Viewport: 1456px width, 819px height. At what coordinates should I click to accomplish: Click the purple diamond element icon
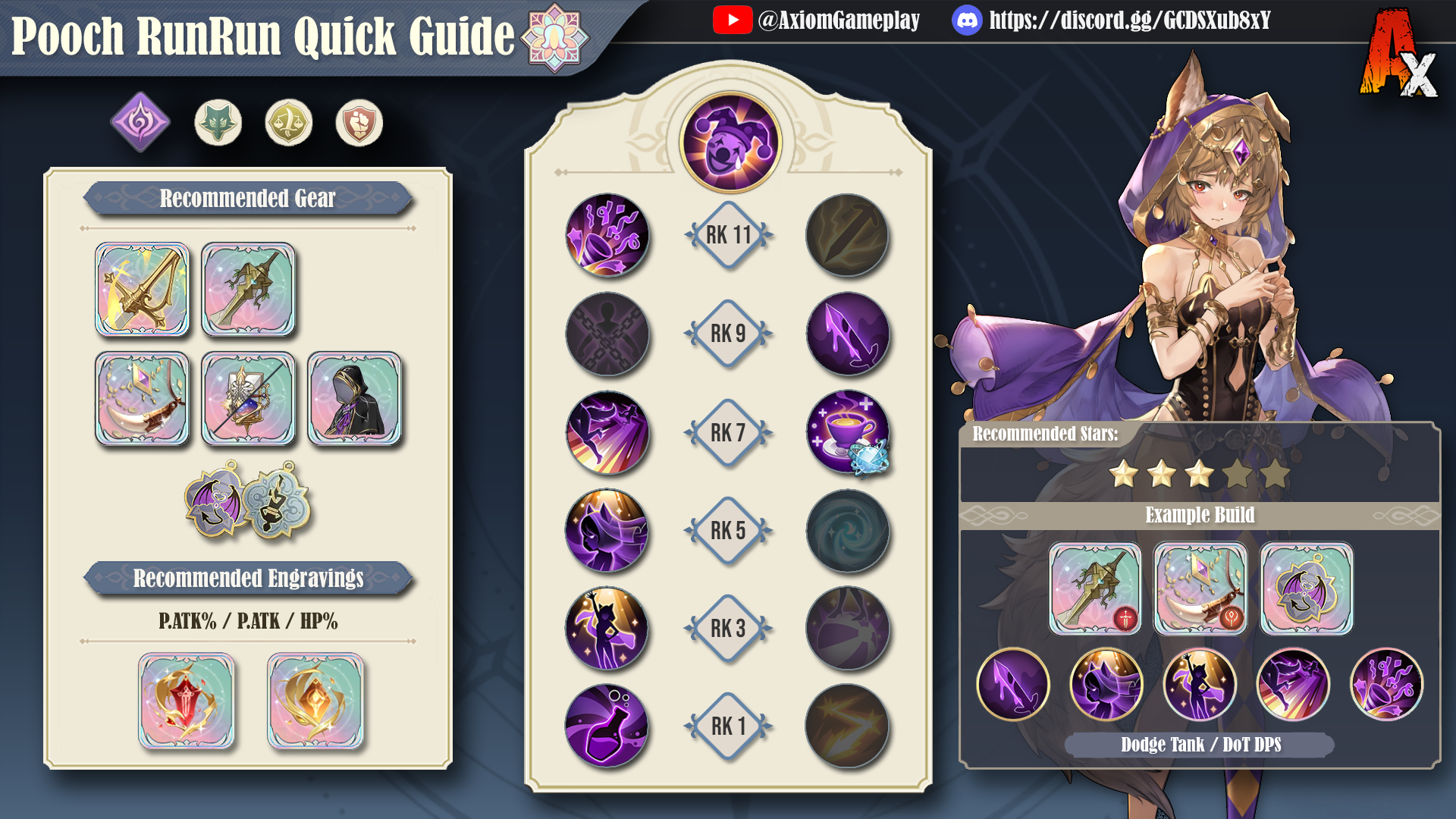coord(140,122)
